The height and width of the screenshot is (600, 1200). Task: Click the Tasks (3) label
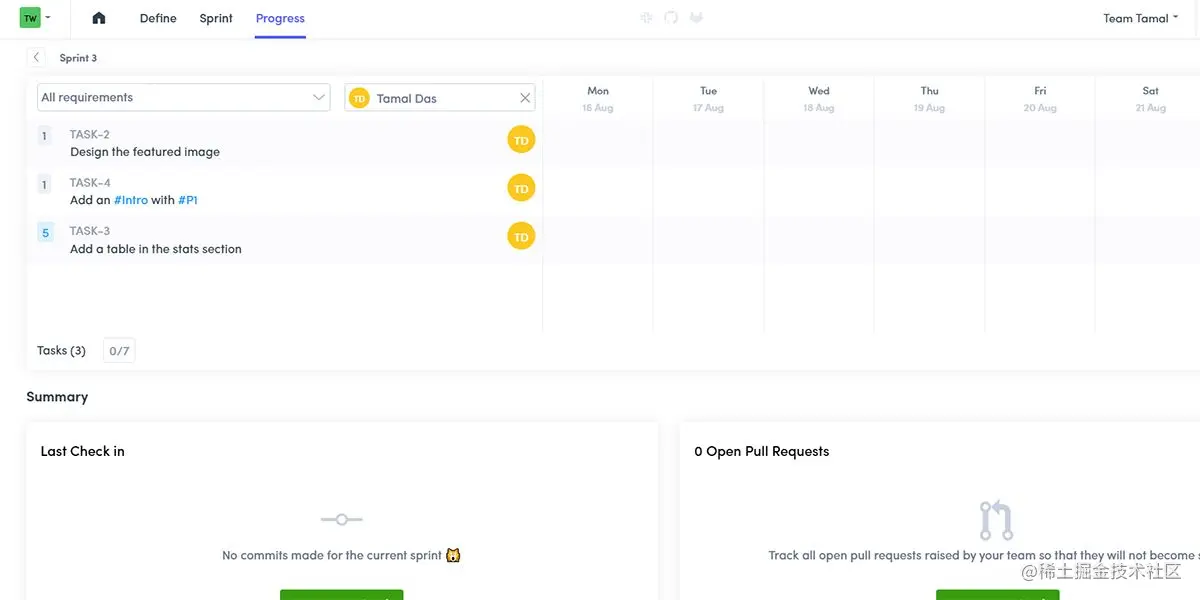pyautogui.click(x=61, y=351)
